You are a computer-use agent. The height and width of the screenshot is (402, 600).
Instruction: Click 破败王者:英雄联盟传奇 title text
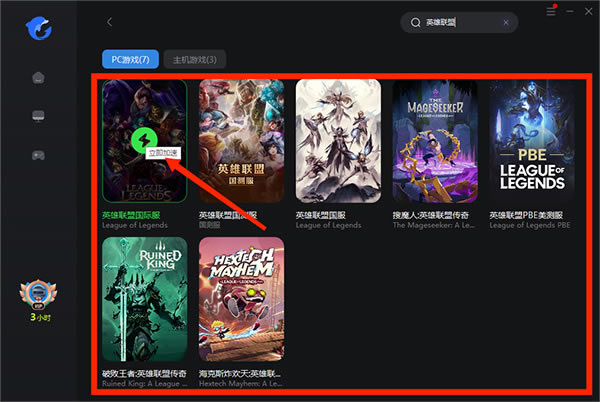(x=144, y=373)
